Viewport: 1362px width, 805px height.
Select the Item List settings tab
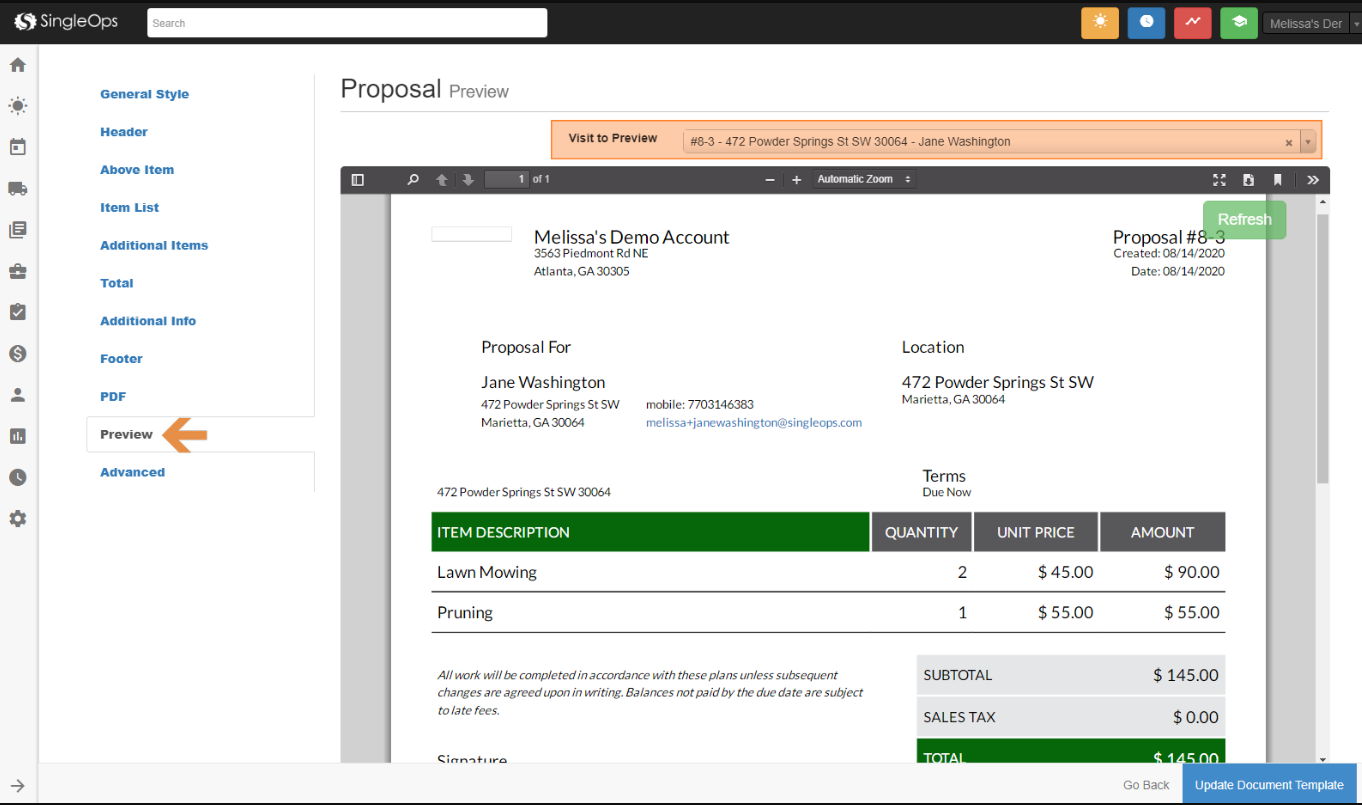tap(129, 208)
